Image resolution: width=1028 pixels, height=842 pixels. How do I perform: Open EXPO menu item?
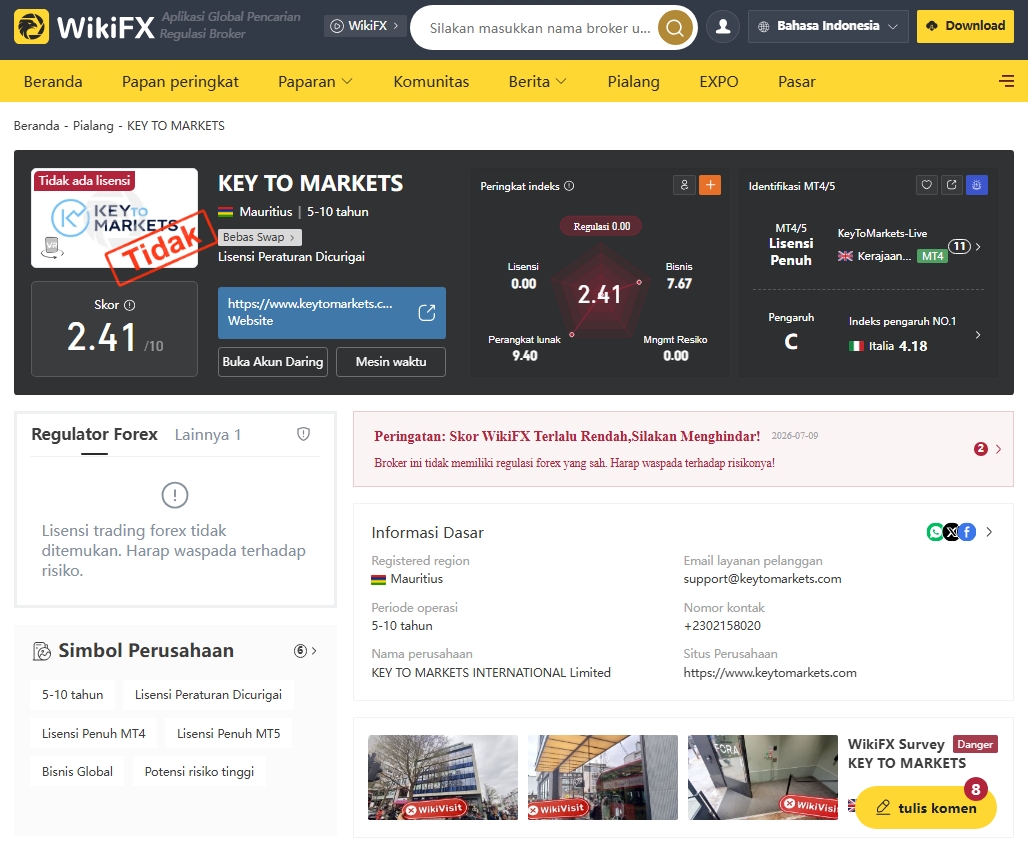pyautogui.click(x=719, y=81)
